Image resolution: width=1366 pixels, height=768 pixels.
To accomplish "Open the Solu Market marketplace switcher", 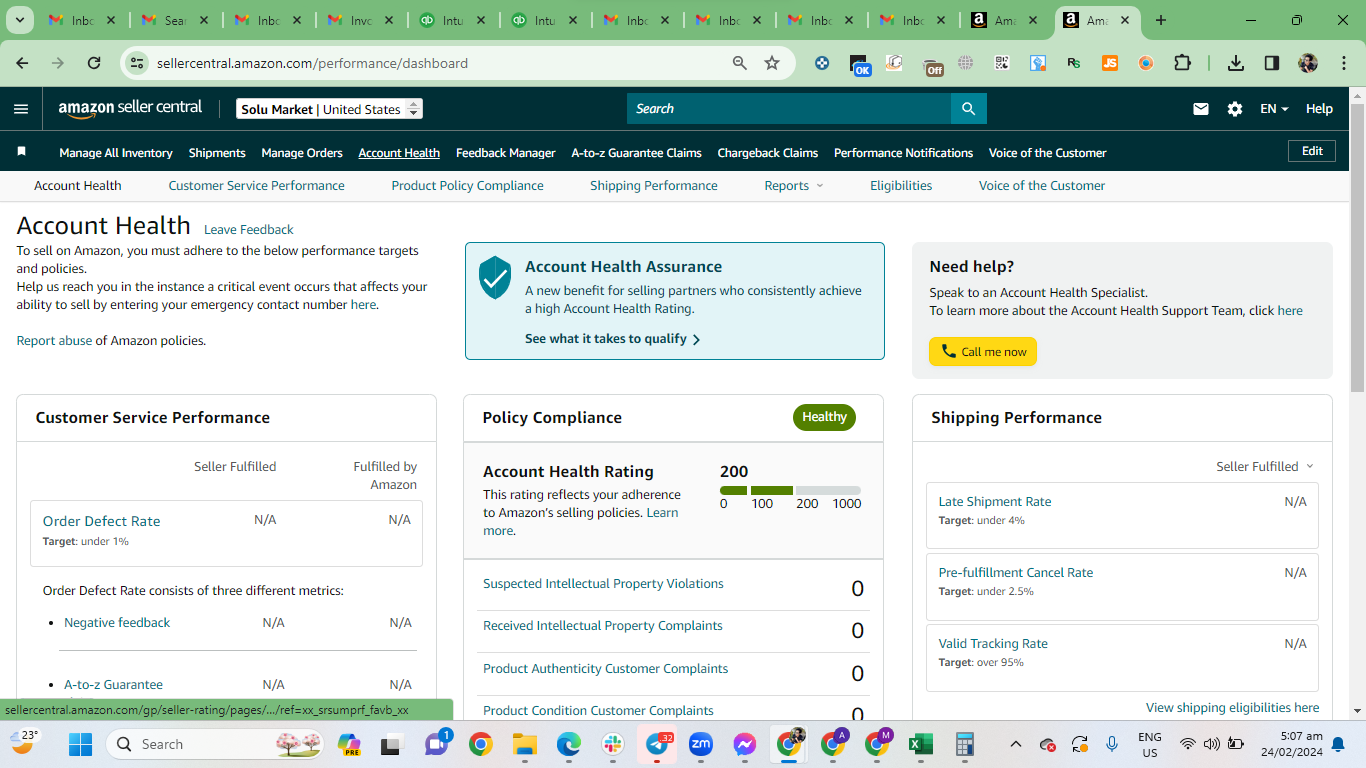I will (330, 109).
